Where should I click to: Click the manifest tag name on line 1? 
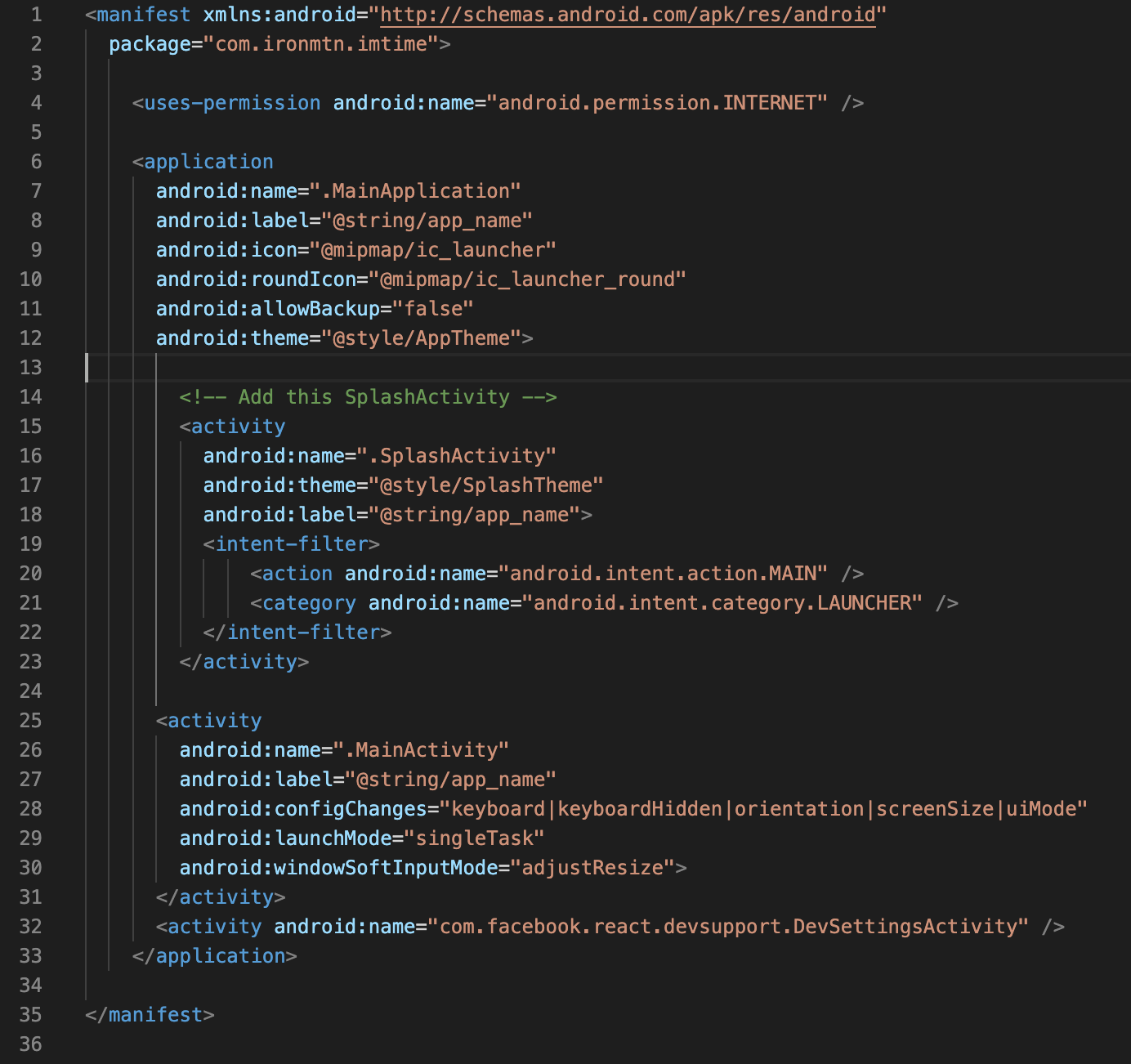point(144,15)
